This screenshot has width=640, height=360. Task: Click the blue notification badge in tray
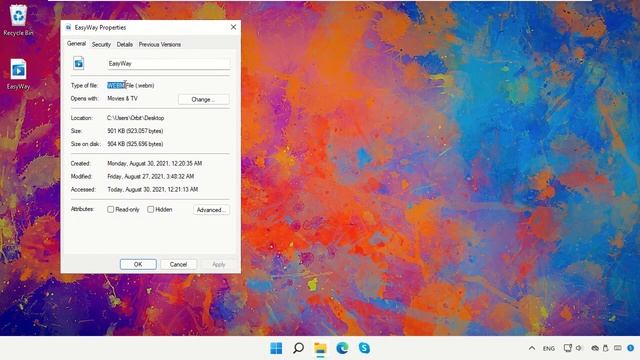pyautogui.click(x=631, y=348)
